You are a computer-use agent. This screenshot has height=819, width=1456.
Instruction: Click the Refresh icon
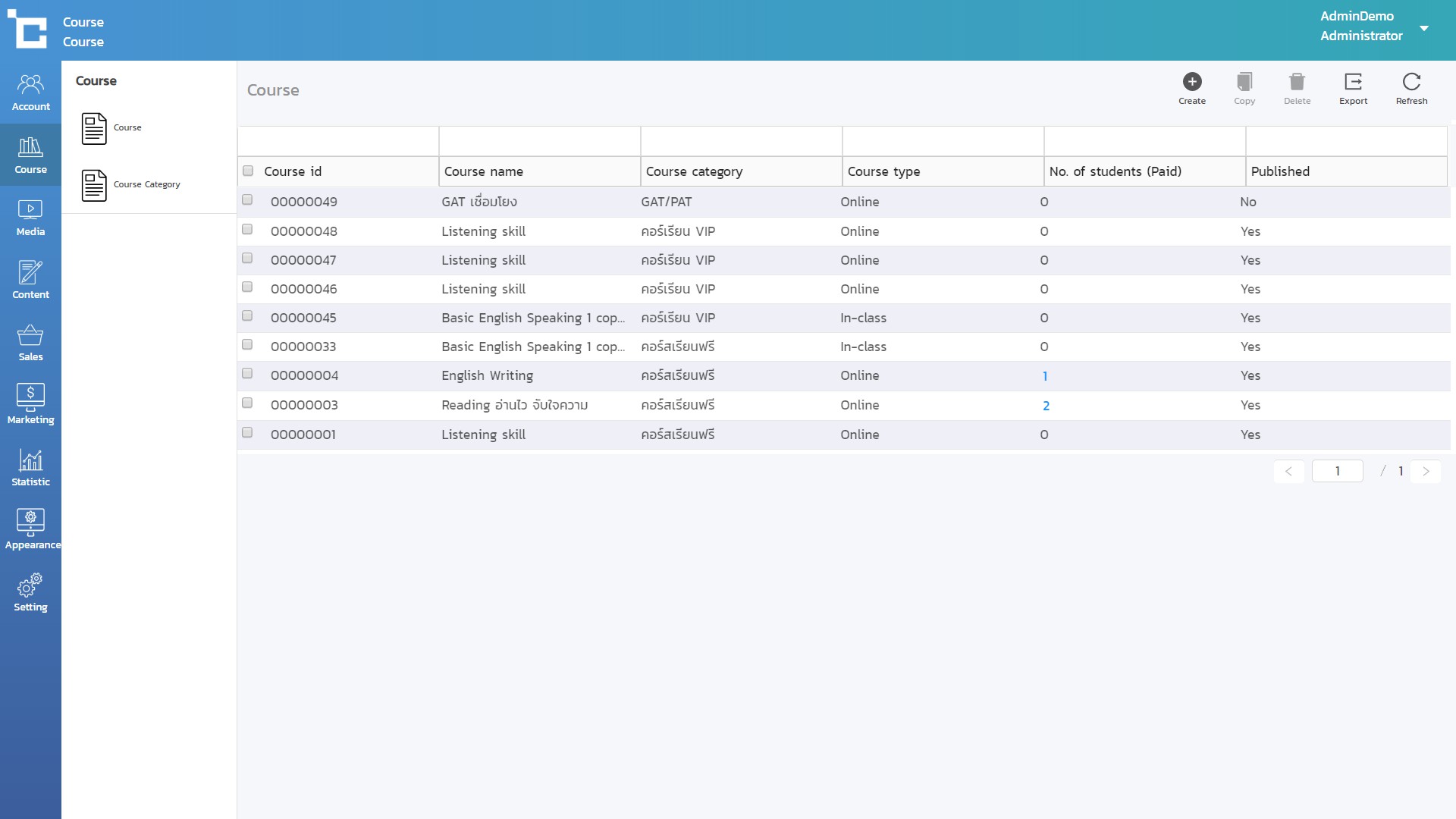click(x=1411, y=82)
